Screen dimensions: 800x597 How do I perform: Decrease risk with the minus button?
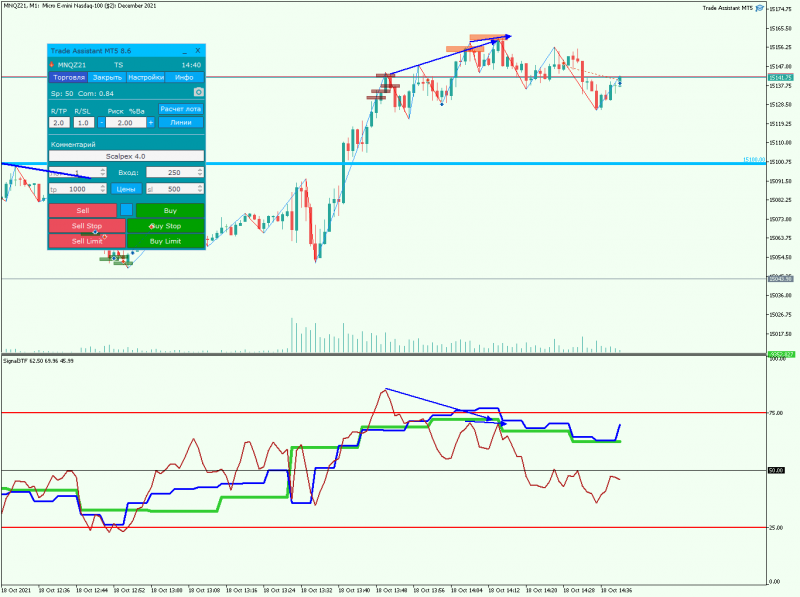click(102, 122)
